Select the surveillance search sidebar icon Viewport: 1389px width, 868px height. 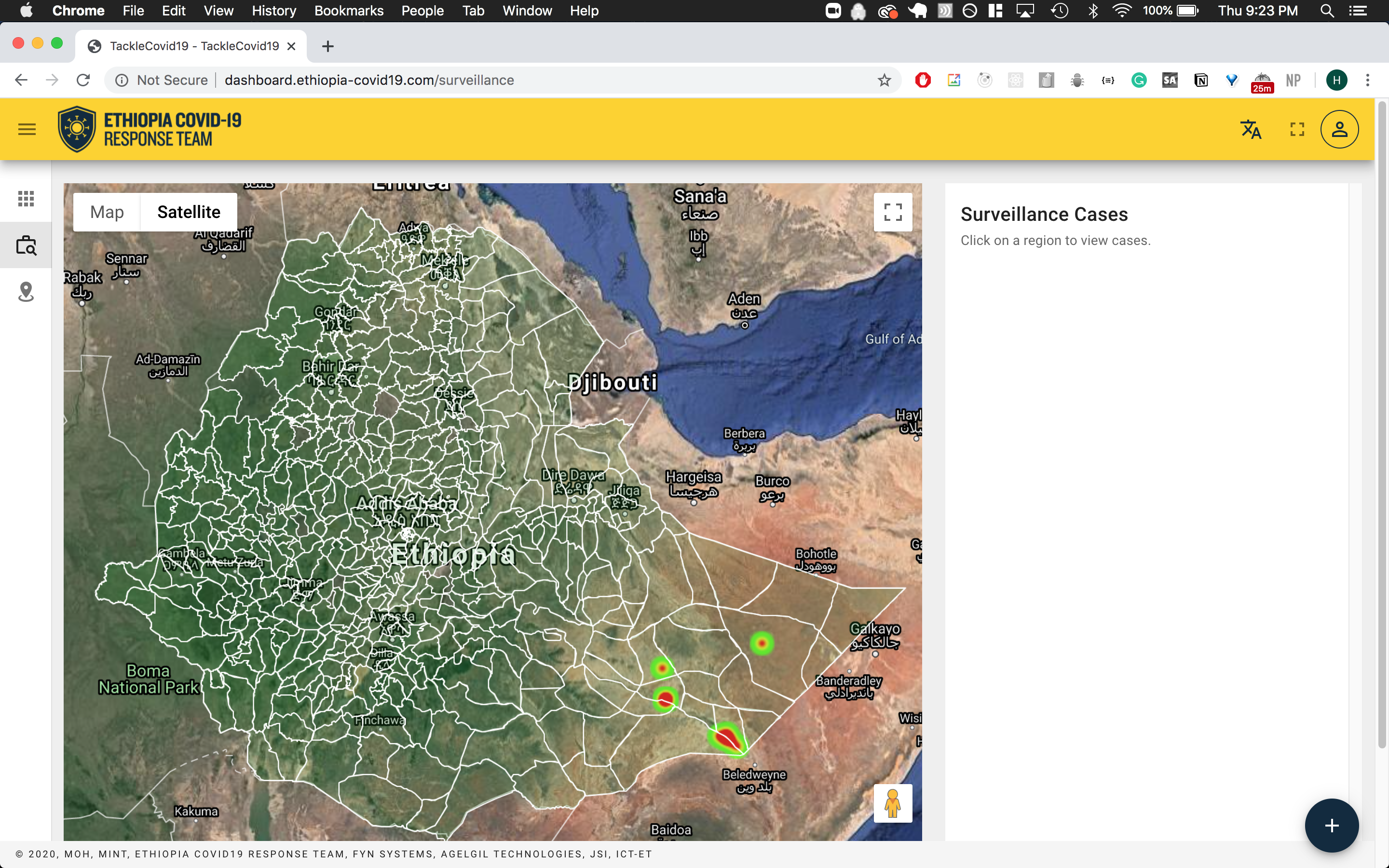pyautogui.click(x=26, y=245)
